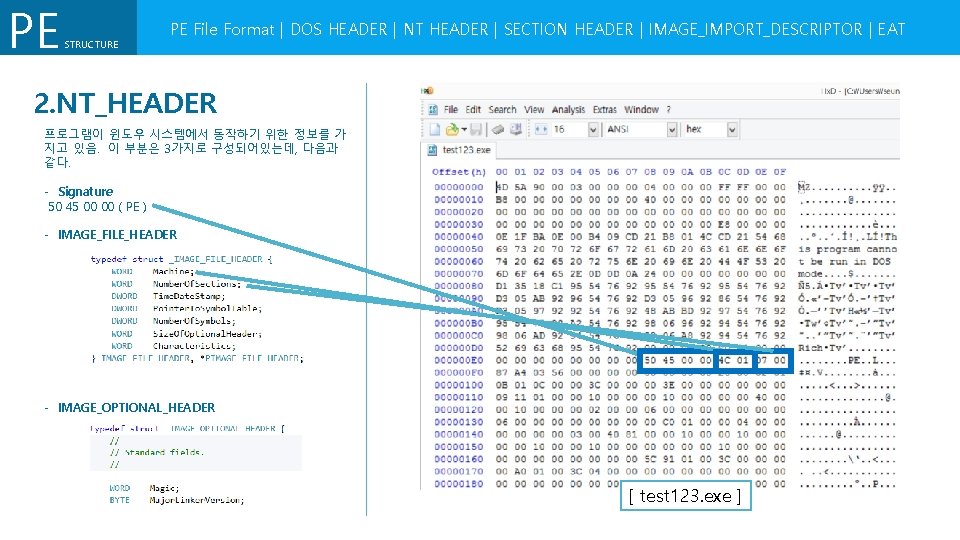Select offset row 00000040

459,236
